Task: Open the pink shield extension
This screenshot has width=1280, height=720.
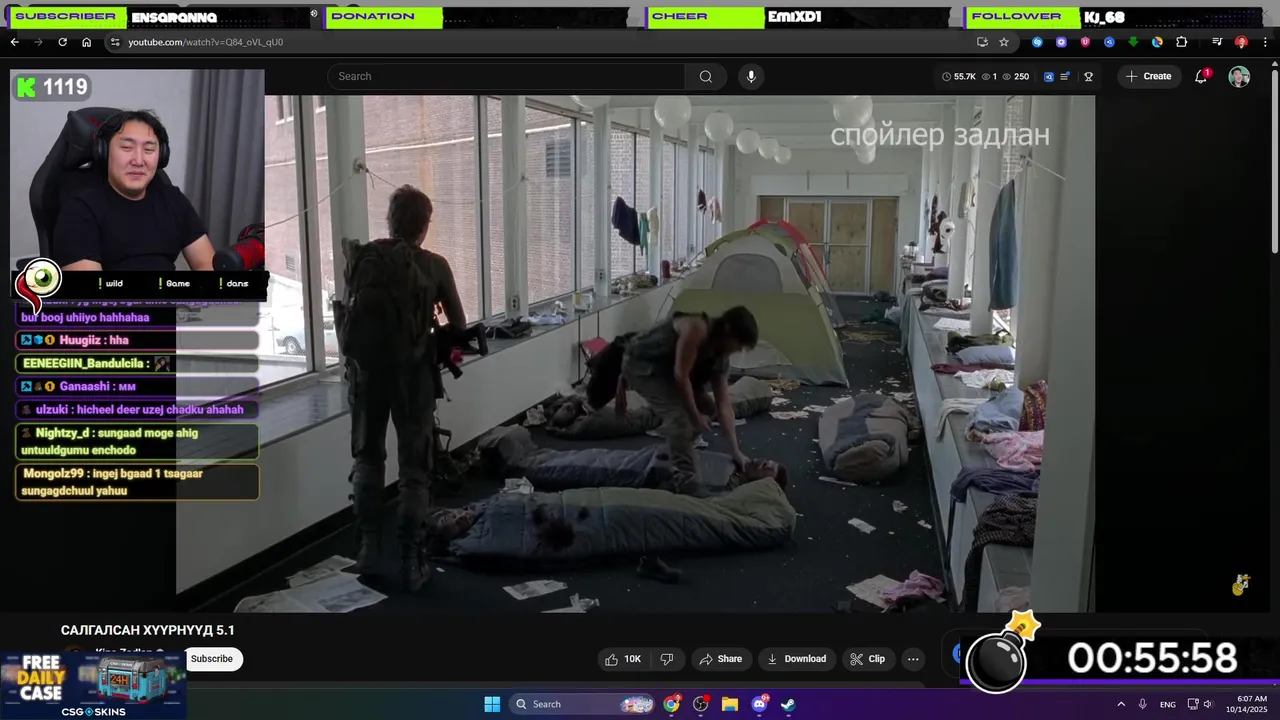Action: 1085,42
